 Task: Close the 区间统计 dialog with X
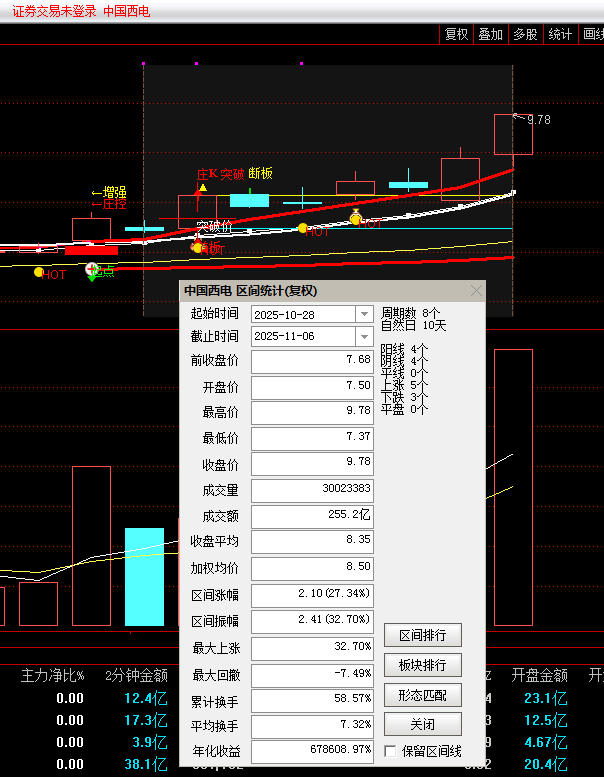(476, 291)
